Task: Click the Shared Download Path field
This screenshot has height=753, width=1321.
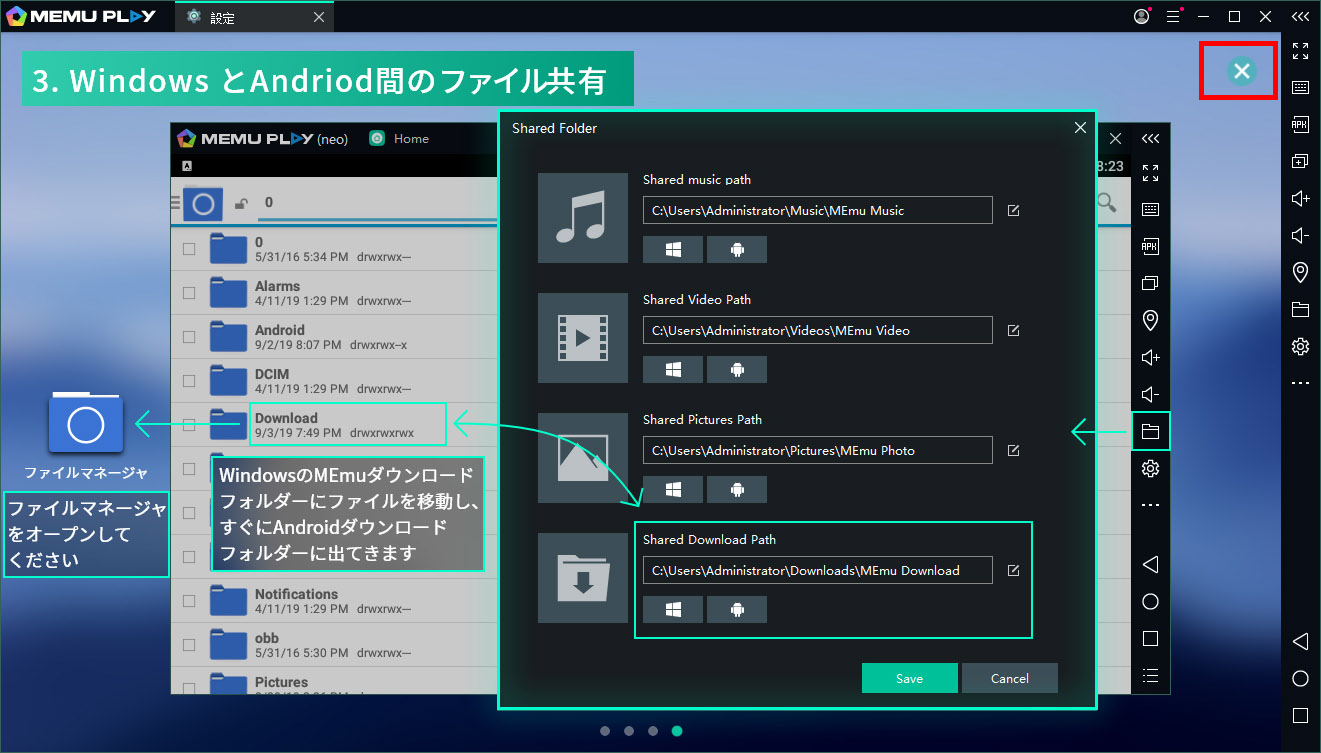Action: (x=817, y=570)
